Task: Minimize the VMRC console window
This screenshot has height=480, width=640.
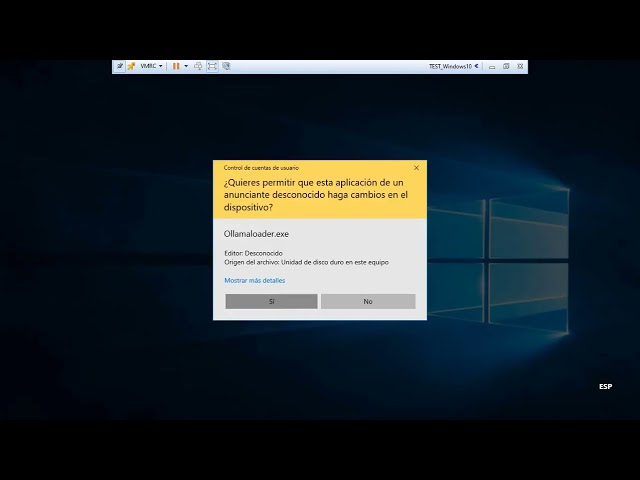Action: (492, 67)
